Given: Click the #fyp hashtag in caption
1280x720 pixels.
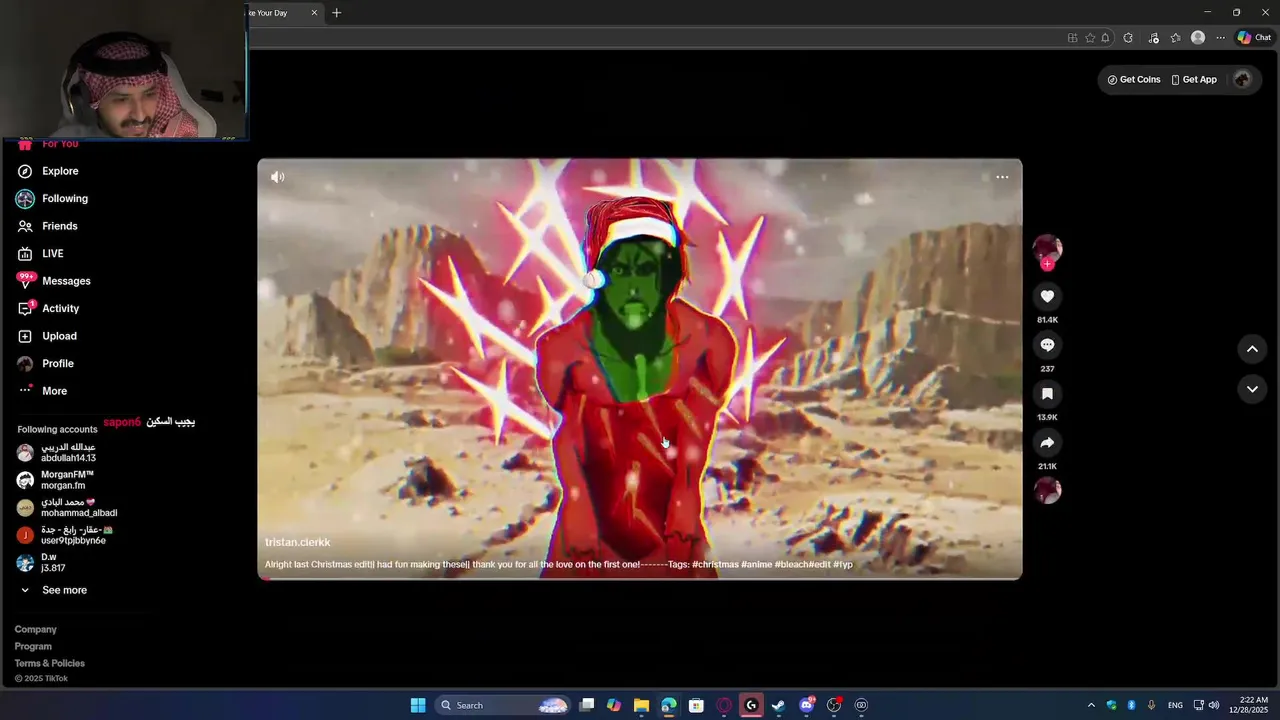Looking at the screenshot, I should [x=842, y=564].
